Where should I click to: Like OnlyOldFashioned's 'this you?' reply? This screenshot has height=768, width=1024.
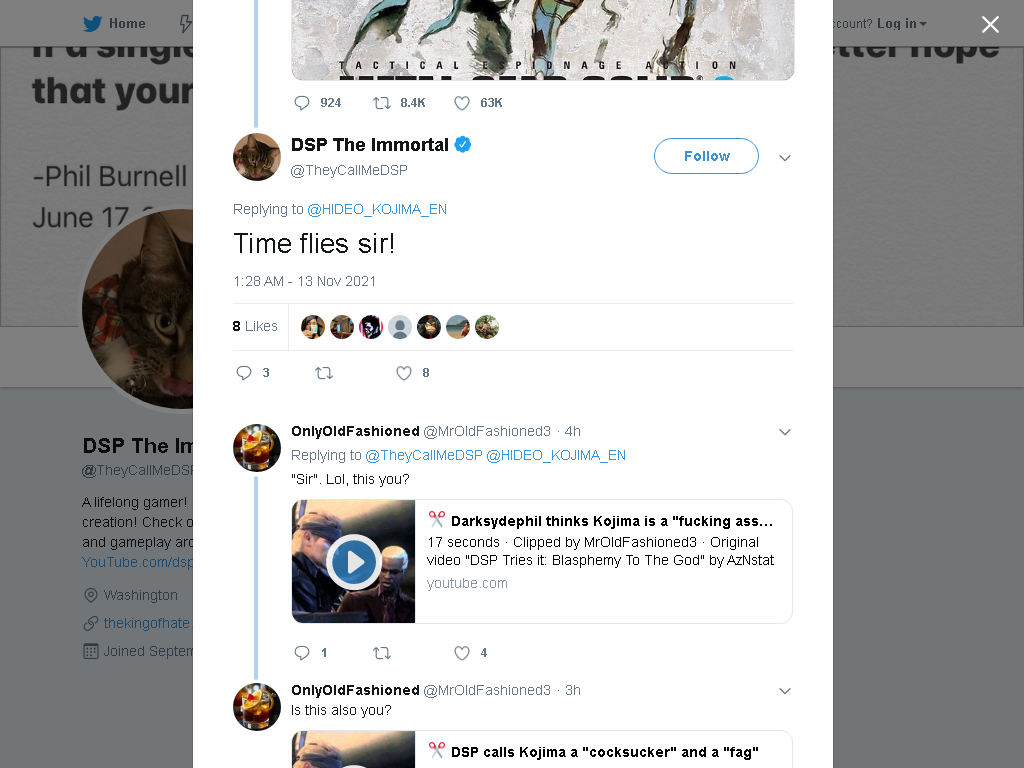point(462,653)
